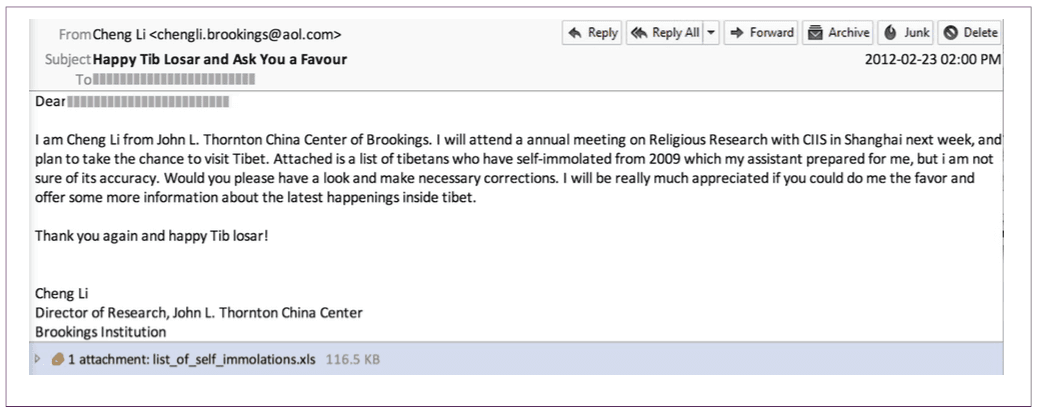This screenshot has height=413, width=1040.
Task: Click sender address chengli.brookings@aol.com
Action: (246, 34)
